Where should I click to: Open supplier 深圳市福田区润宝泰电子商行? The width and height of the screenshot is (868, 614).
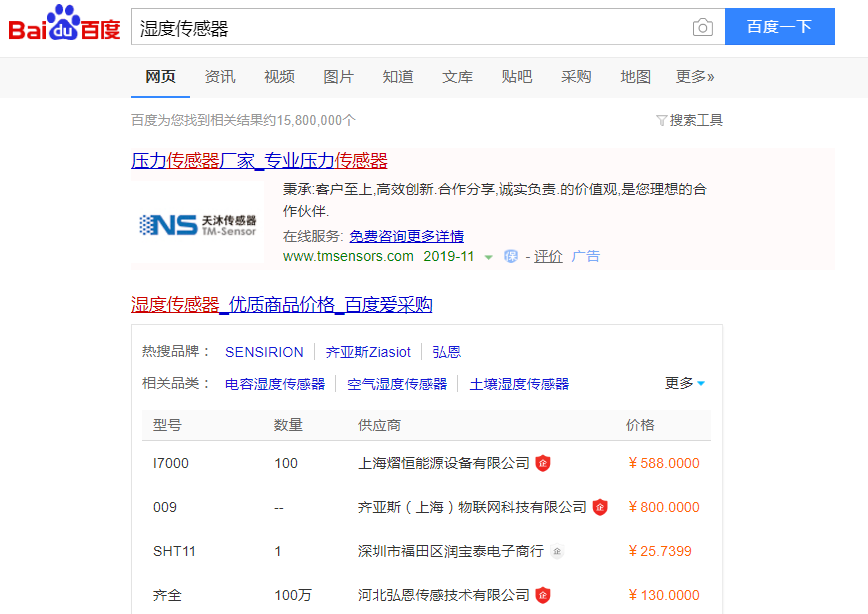451,551
